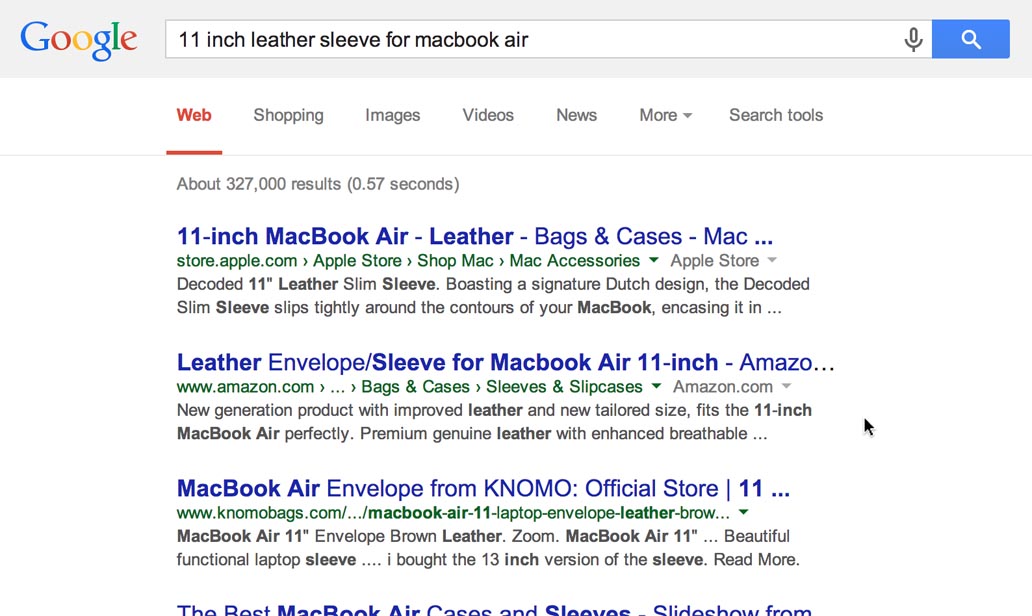Expand green arrow after store.apple.com URL
The height and width of the screenshot is (616, 1032).
click(x=654, y=260)
